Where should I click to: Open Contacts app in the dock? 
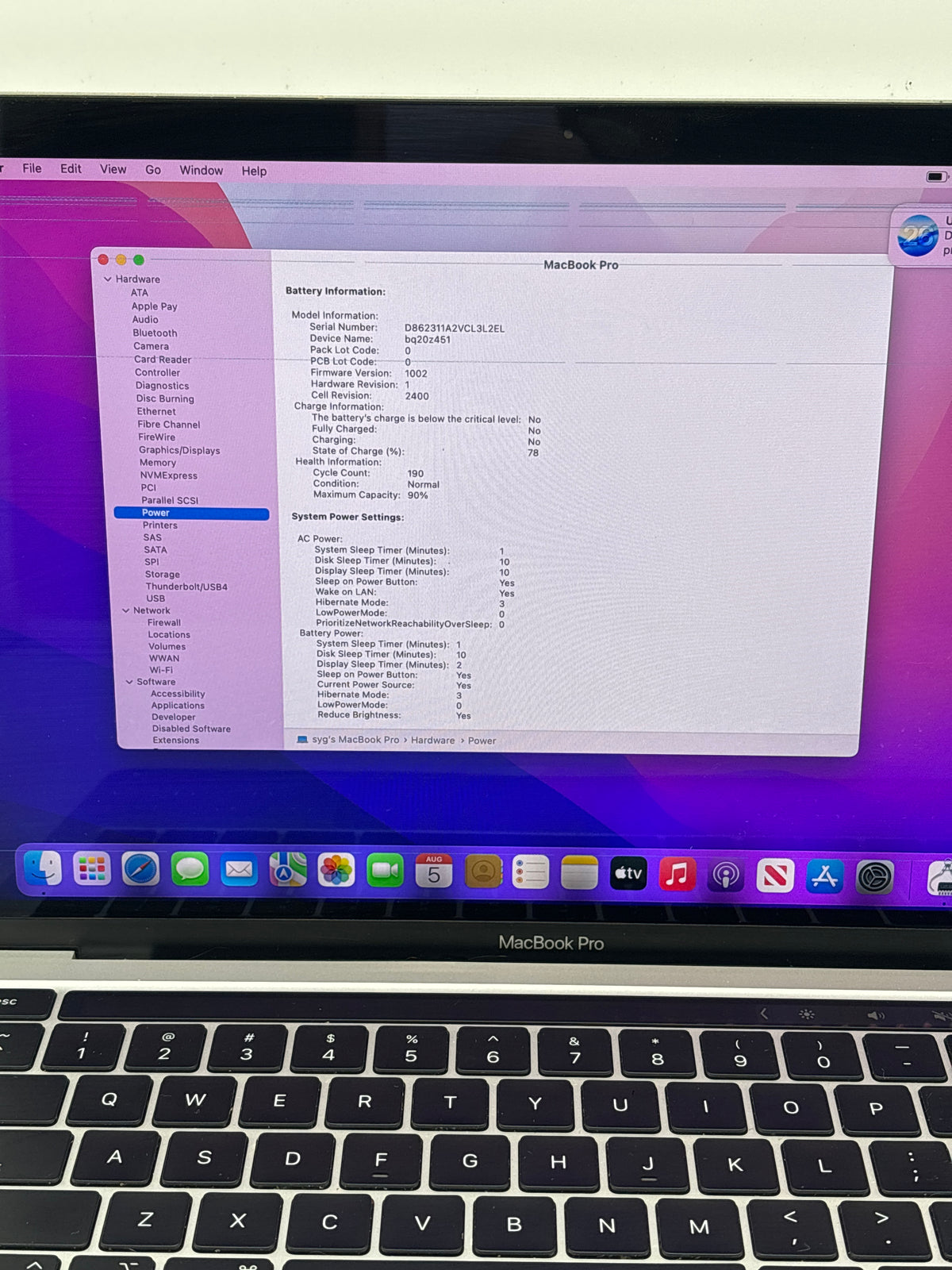tap(482, 872)
